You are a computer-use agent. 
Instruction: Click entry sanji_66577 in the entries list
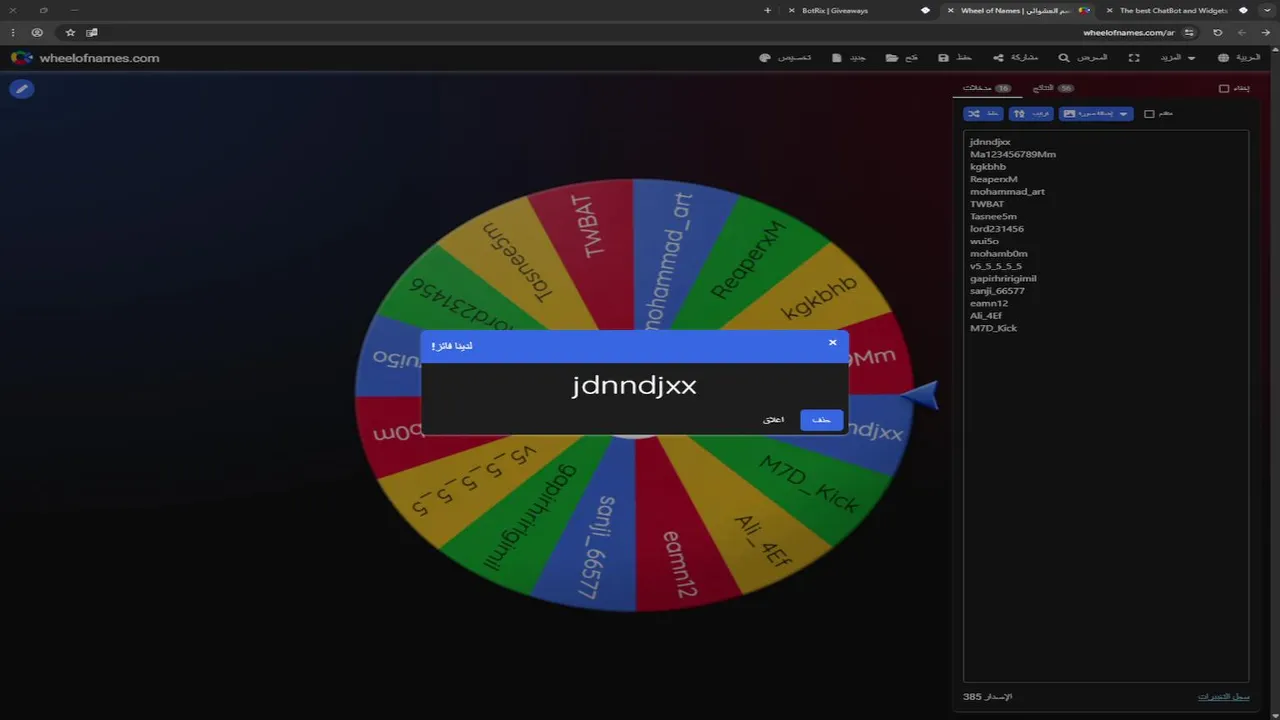pyautogui.click(x=997, y=291)
